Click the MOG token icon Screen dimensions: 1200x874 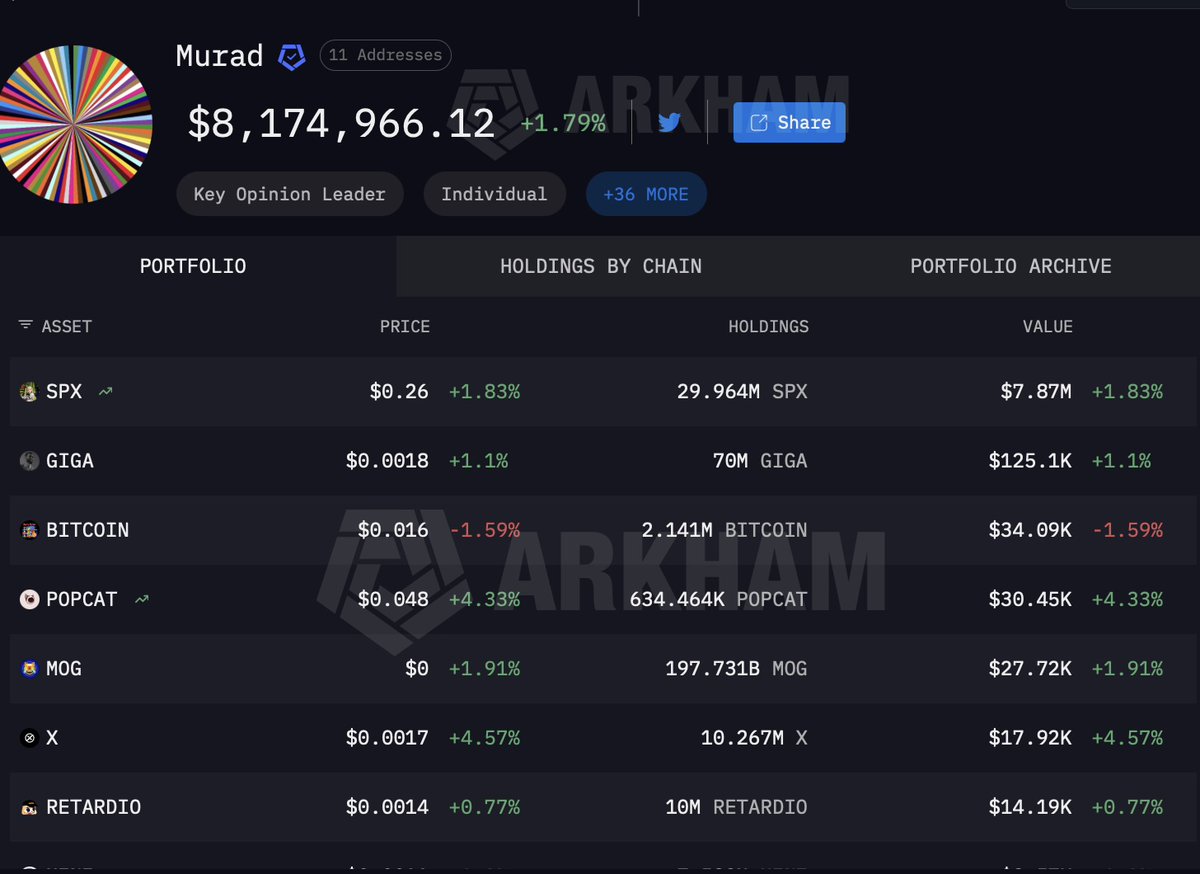pyautogui.click(x=29, y=668)
